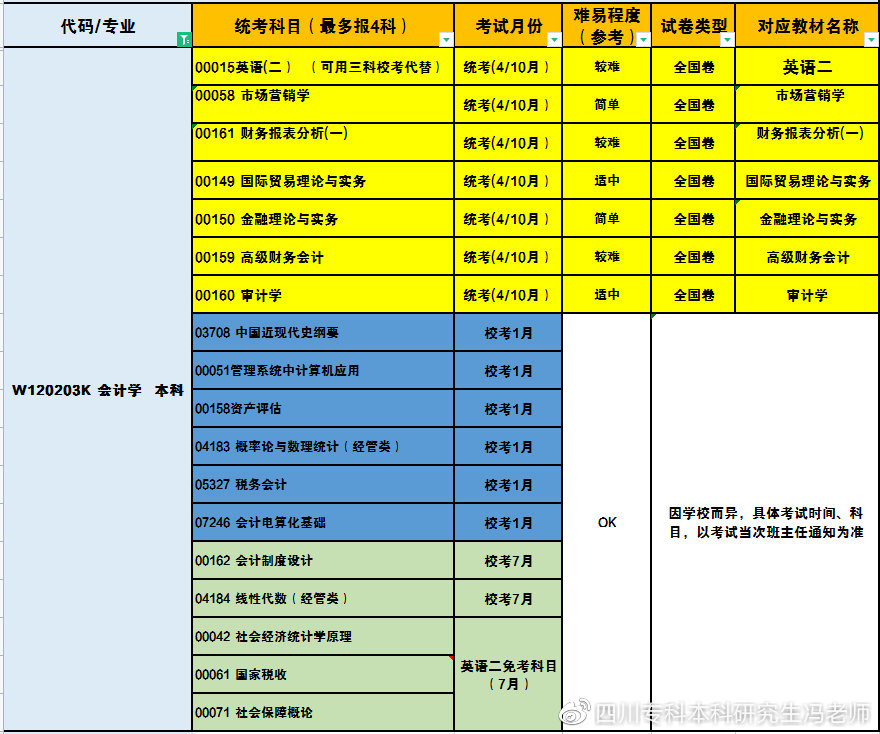This screenshot has width=880, height=734.
Task: Select cell 04184 线性代数（经管类）
Action: click(x=323, y=599)
